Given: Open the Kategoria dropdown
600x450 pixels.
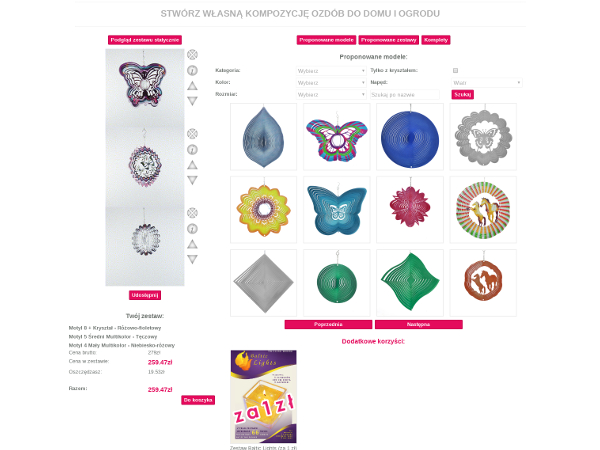Looking at the screenshot, I should point(331,71).
